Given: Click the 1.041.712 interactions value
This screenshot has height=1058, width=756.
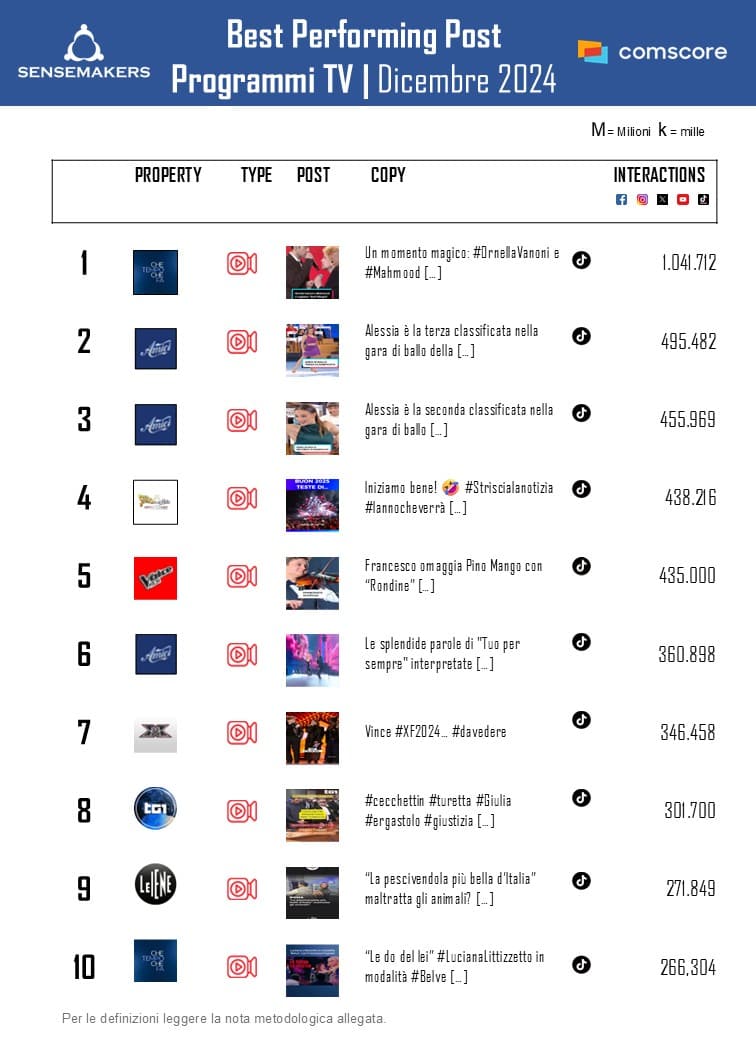Looking at the screenshot, I should pyautogui.click(x=689, y=264).
